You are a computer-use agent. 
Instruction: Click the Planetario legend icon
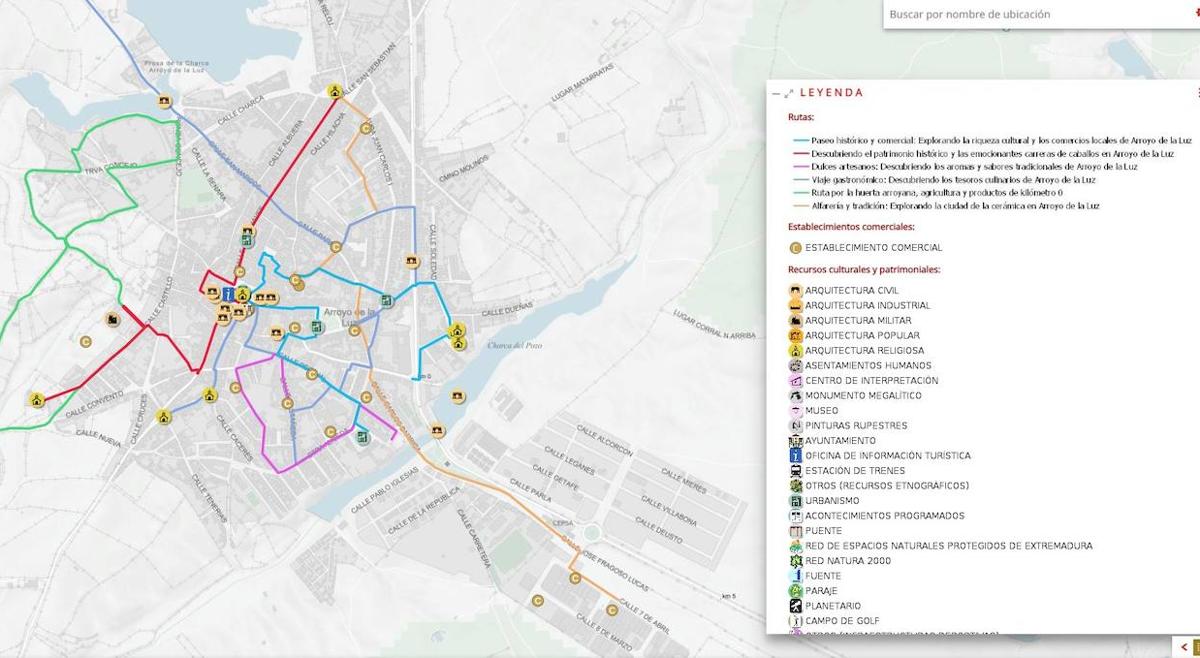click(795, 606)
